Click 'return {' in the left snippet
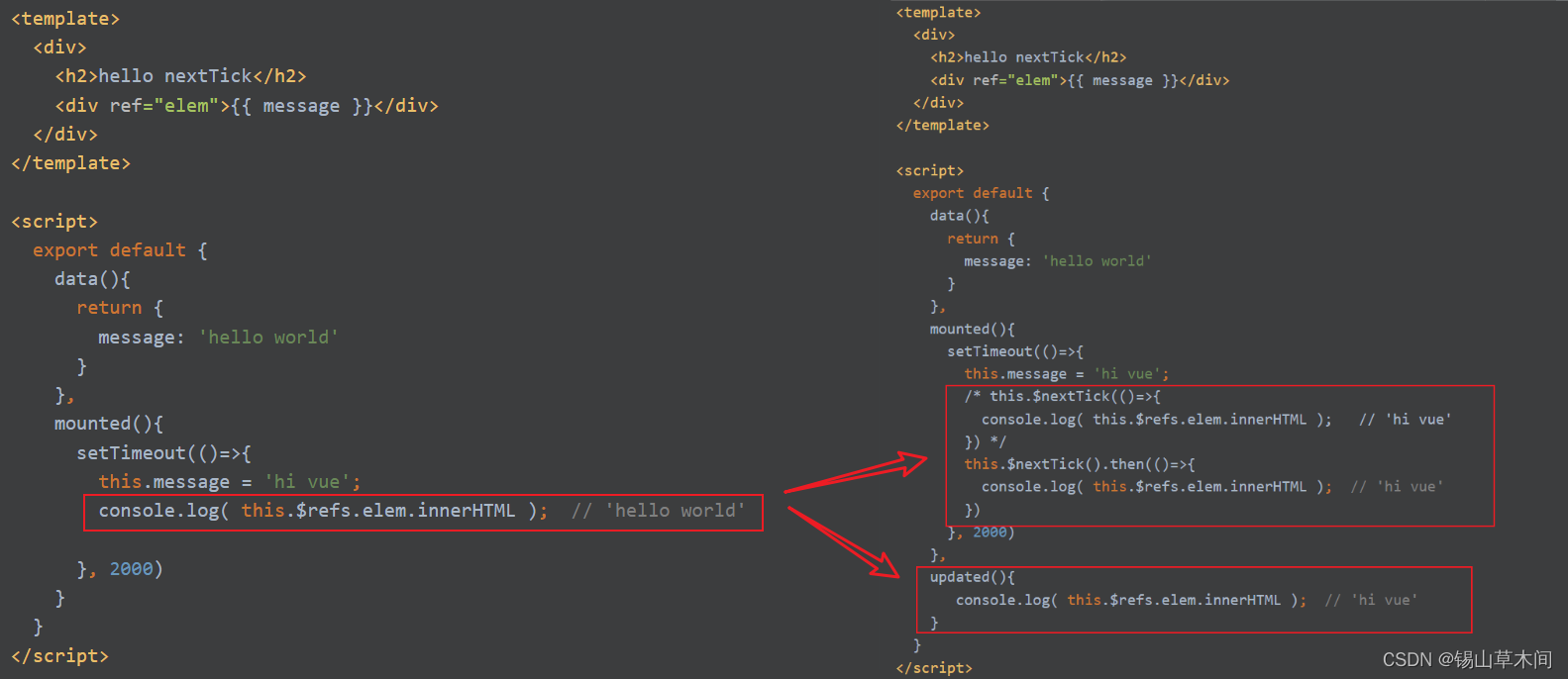Image resolution: width=1568 pixels, height=679 pixels. pos(120,308)
